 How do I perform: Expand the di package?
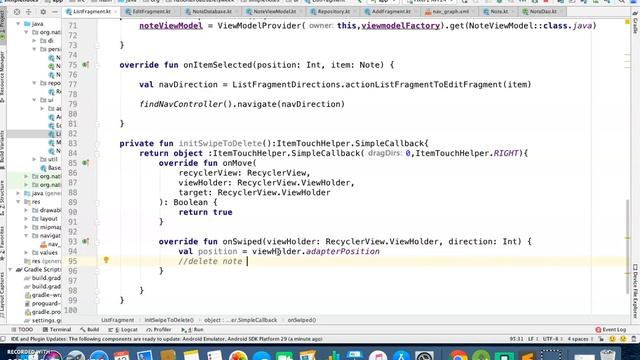coord(34,40)
